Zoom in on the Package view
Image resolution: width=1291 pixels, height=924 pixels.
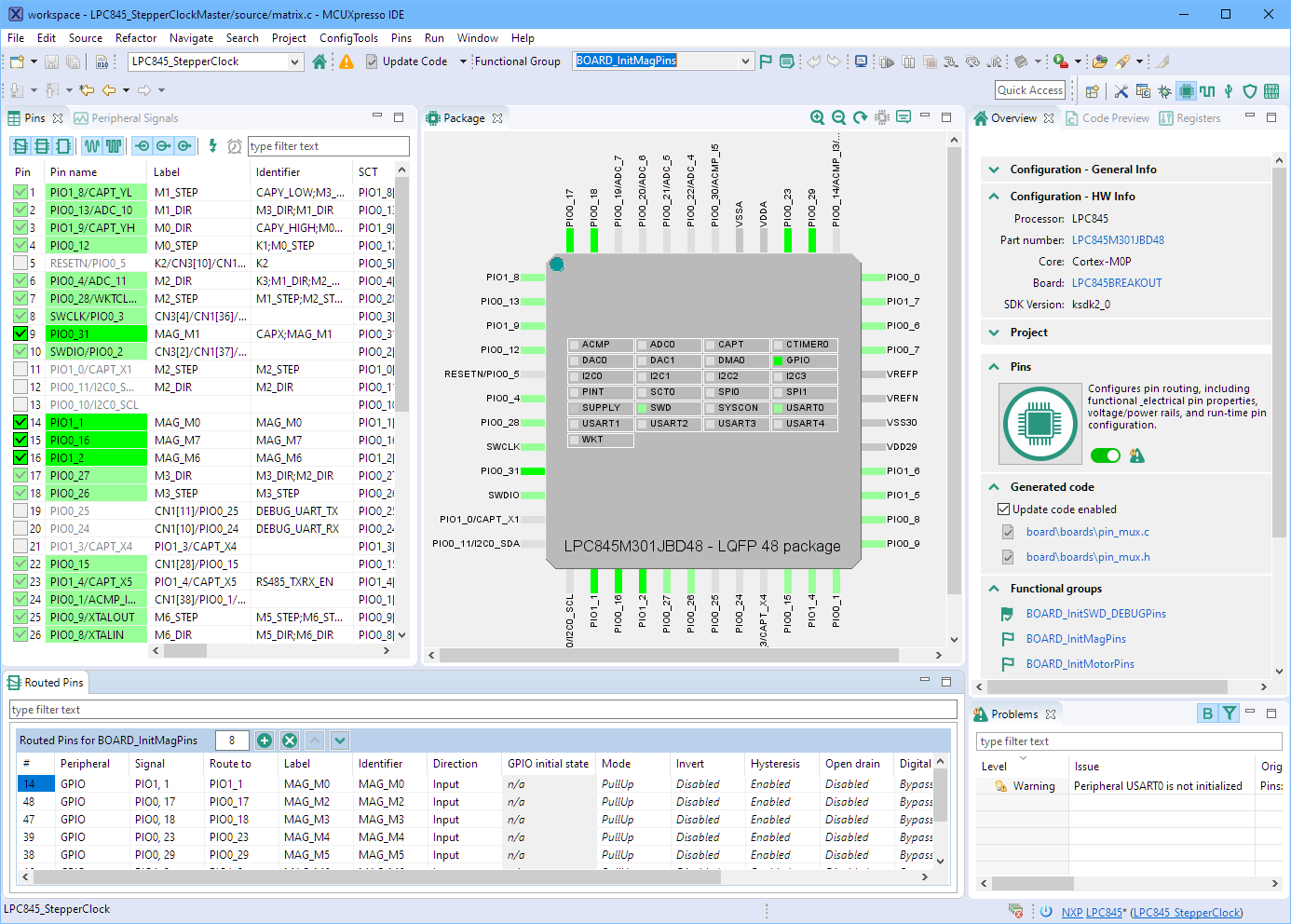pos(817,117)
